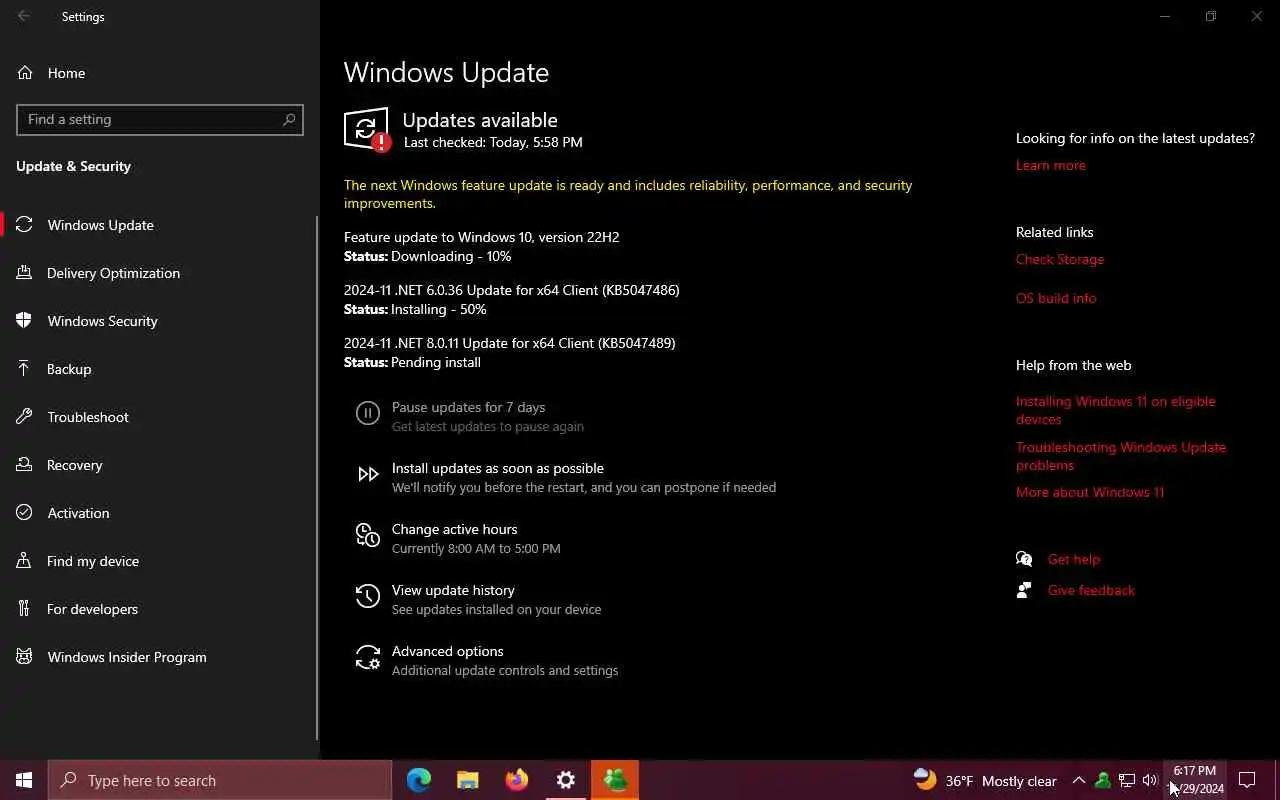The height and width of the screenshot is (800, 1280).
Task: Click the 36°F Mostly clear weather widget
Action: pyautogui.click(x=984, y=780)
